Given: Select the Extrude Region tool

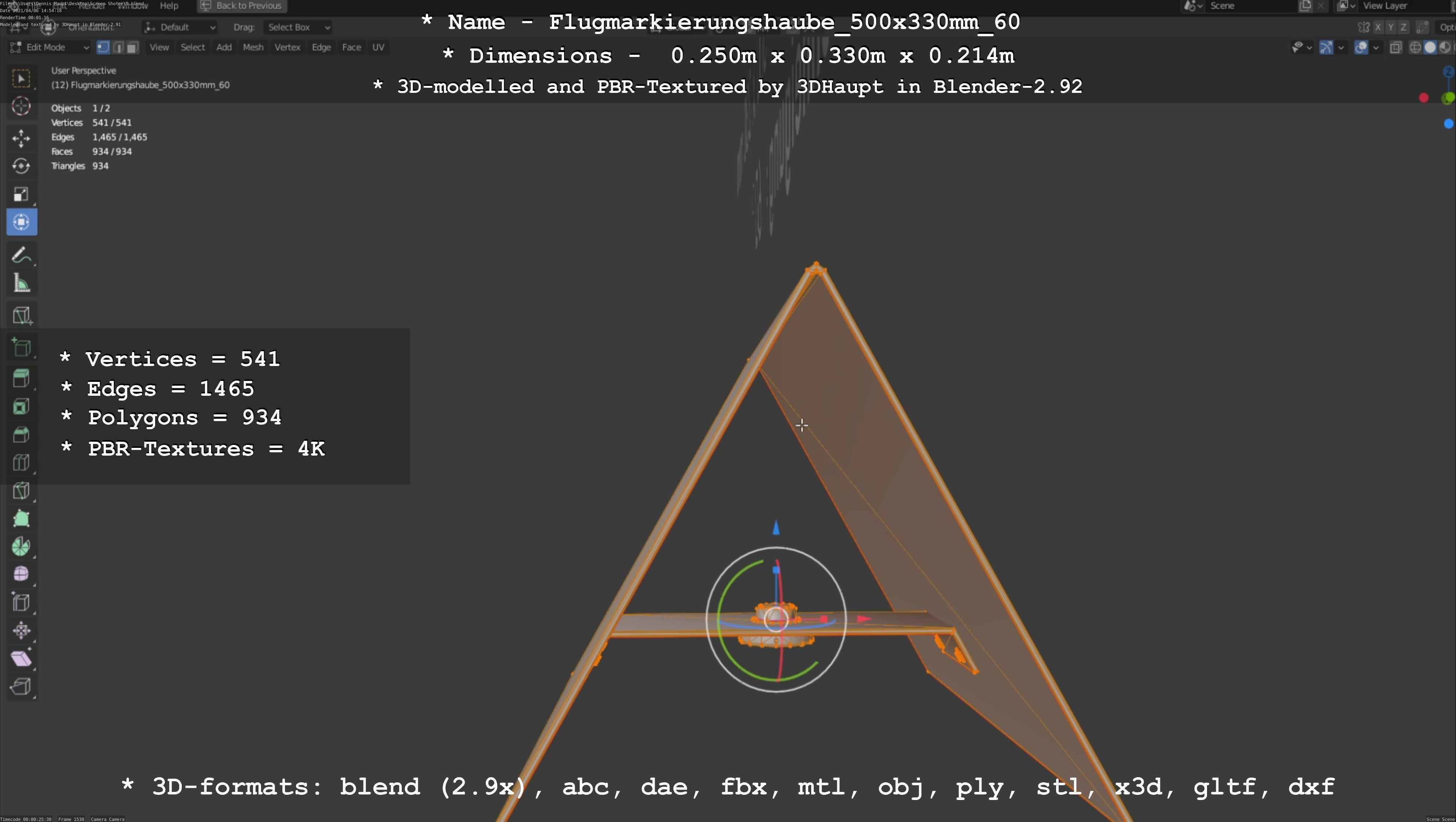Looking at the screenshot, I should [x=21, y=378].
